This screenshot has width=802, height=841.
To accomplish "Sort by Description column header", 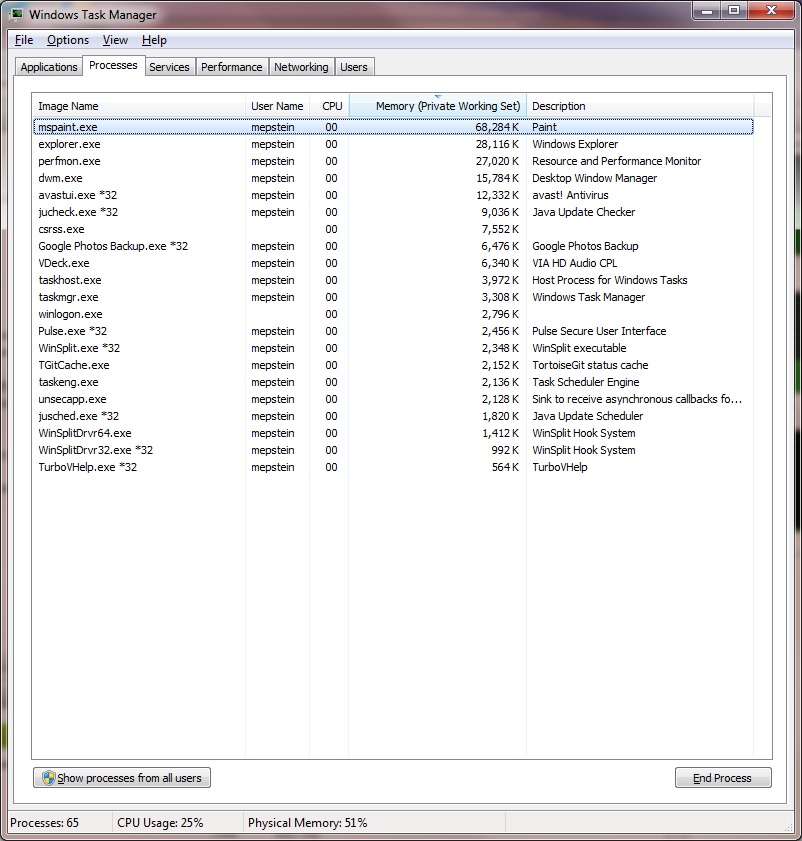I will pos(640,106).
